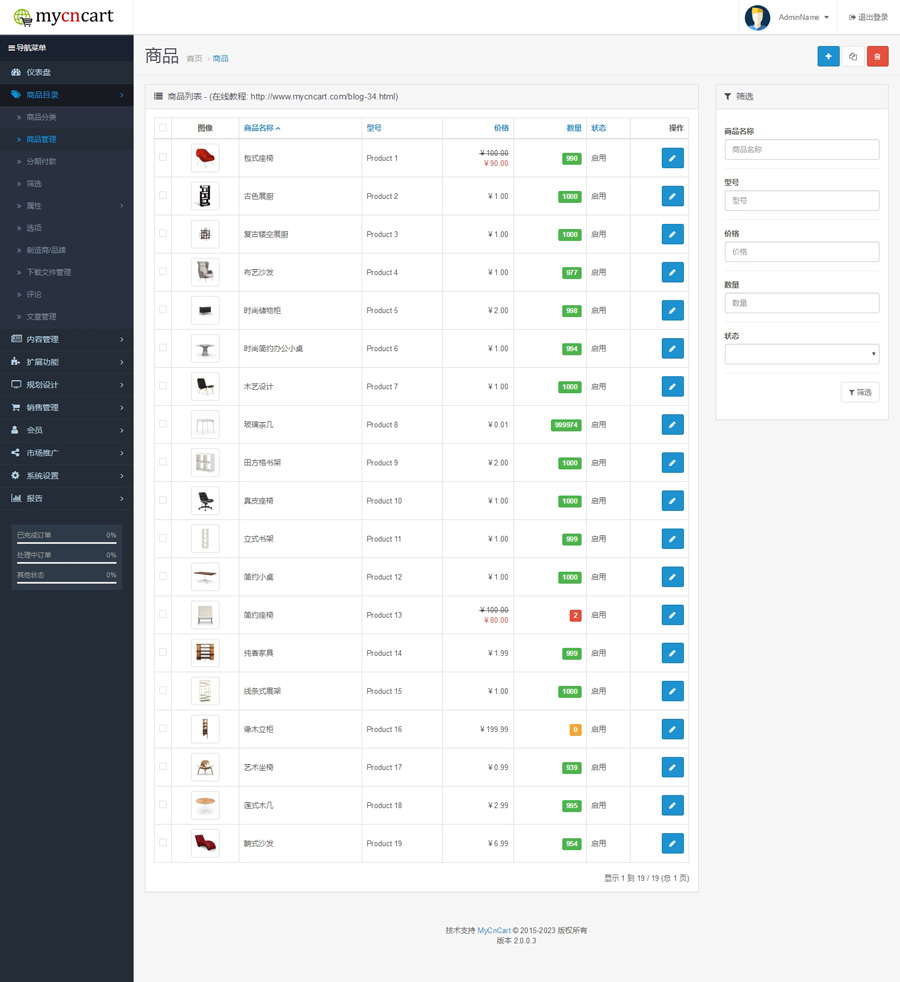The height and width of the screenshot is (982, 900).
Task: Click edit pencil for Product 1
Action: (672, 158)
